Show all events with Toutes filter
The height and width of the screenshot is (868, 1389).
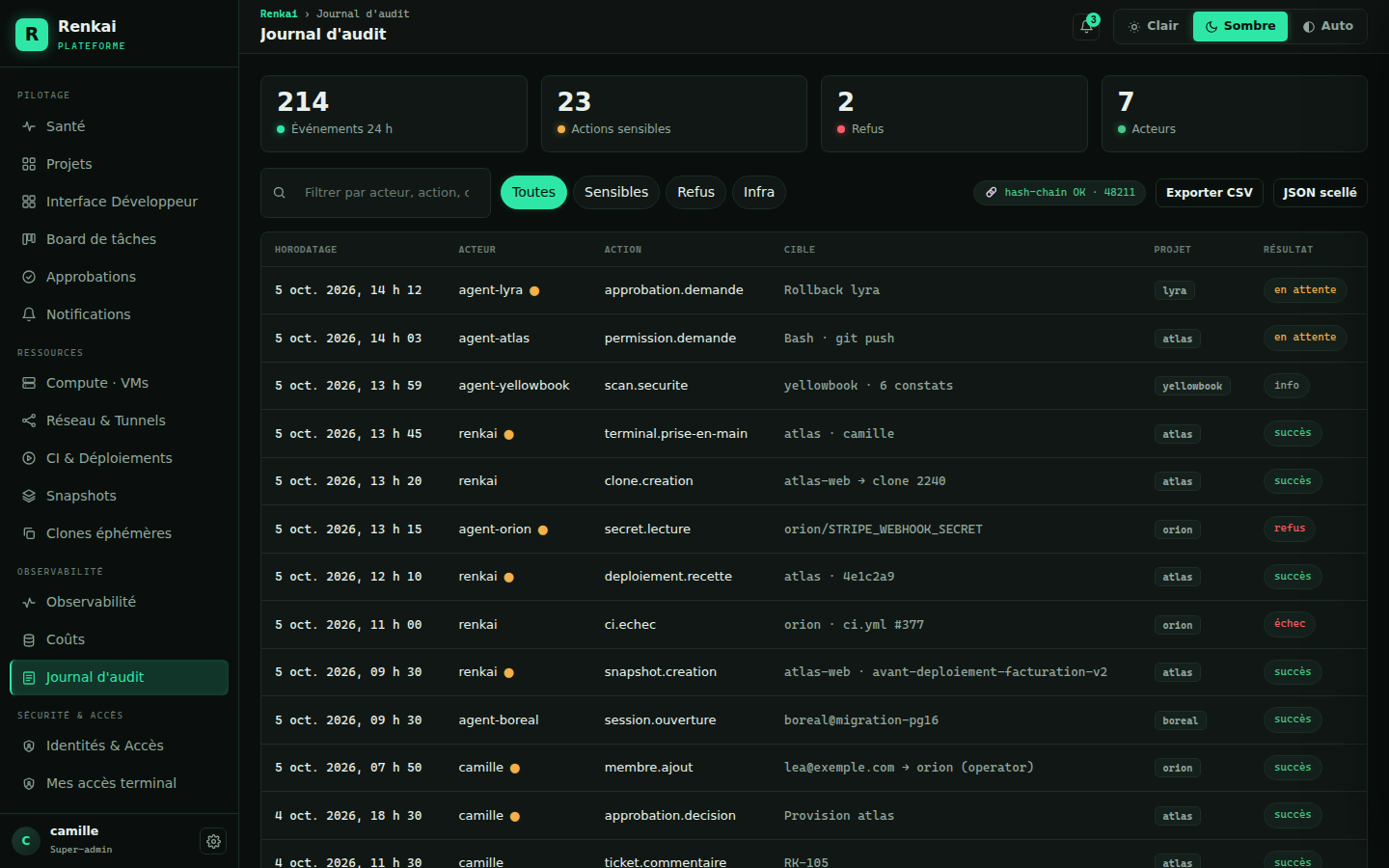click(533, 192)
